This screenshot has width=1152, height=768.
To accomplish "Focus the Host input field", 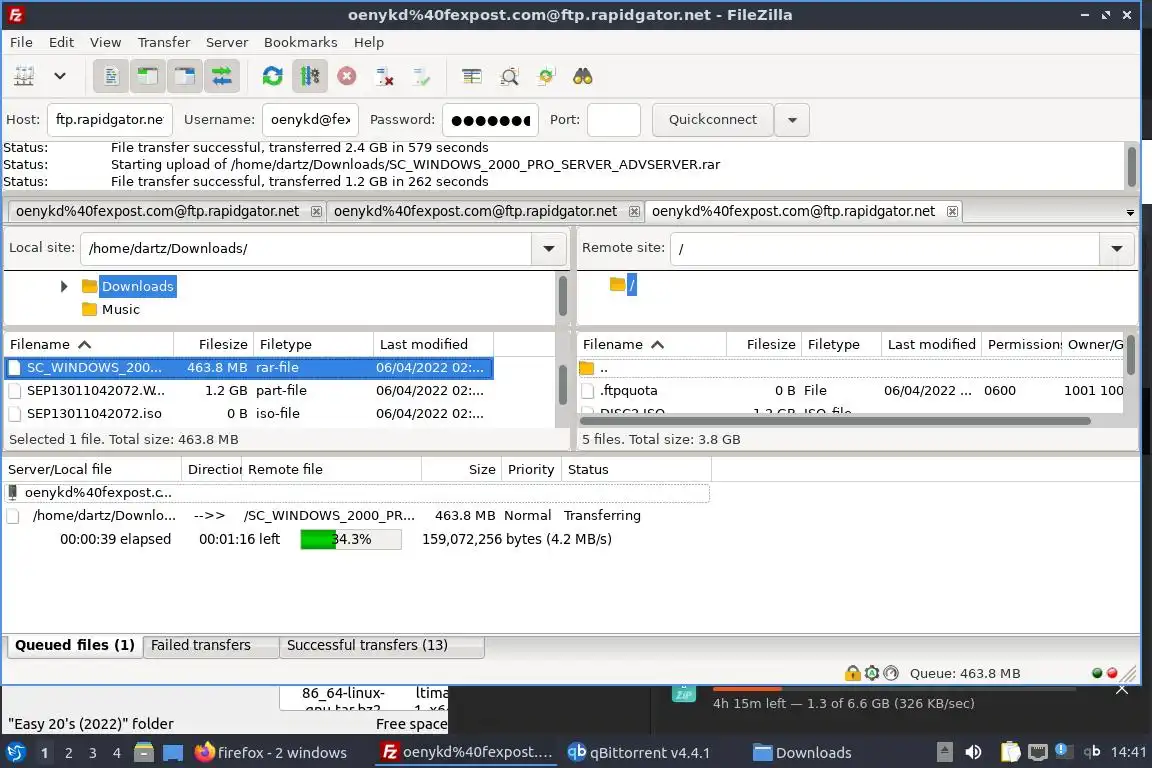I will click(109, 120).
